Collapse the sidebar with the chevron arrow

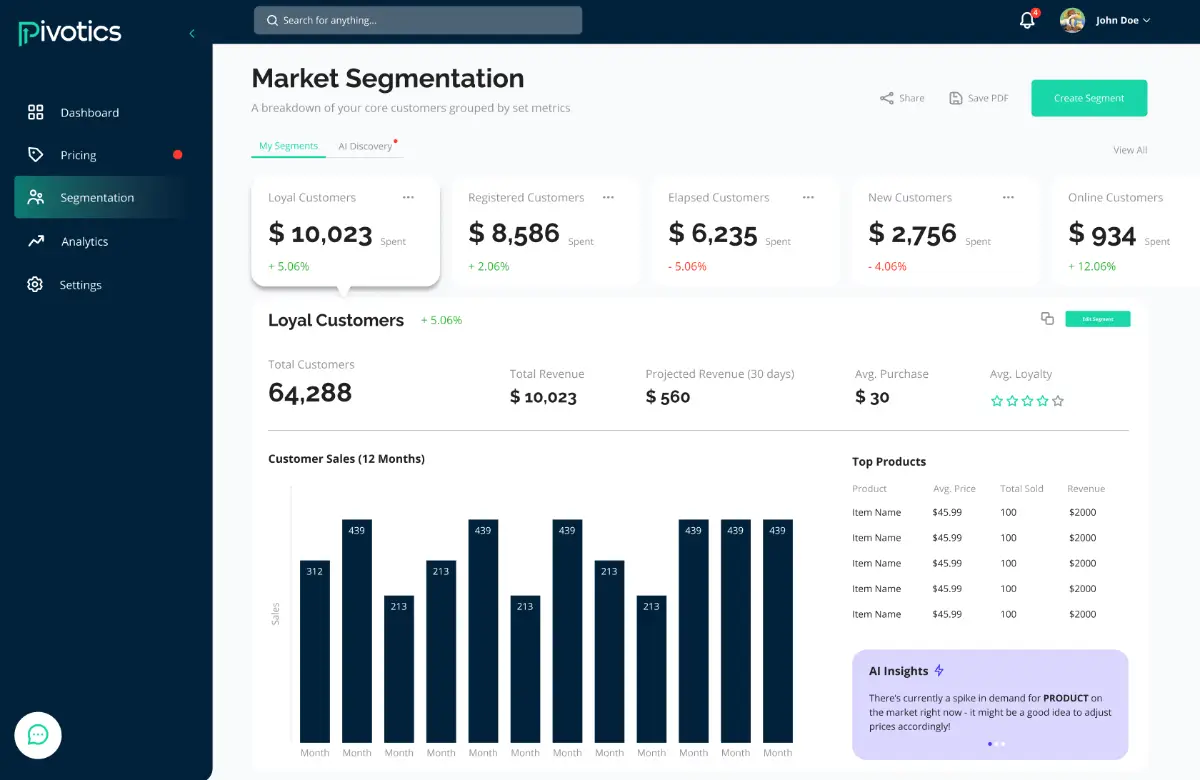tap(192, 33)
